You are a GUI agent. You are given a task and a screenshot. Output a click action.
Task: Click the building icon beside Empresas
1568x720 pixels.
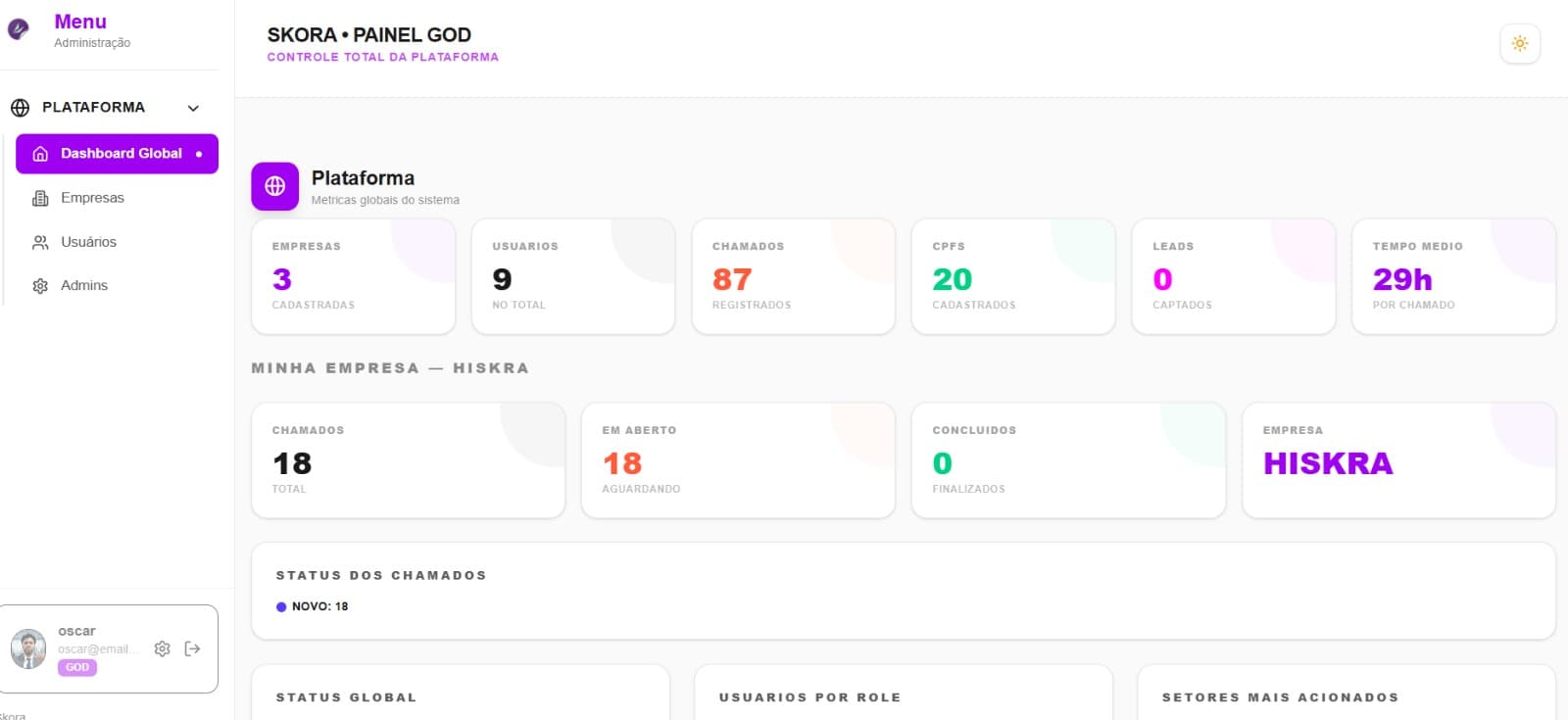click(x=40, y=198)
